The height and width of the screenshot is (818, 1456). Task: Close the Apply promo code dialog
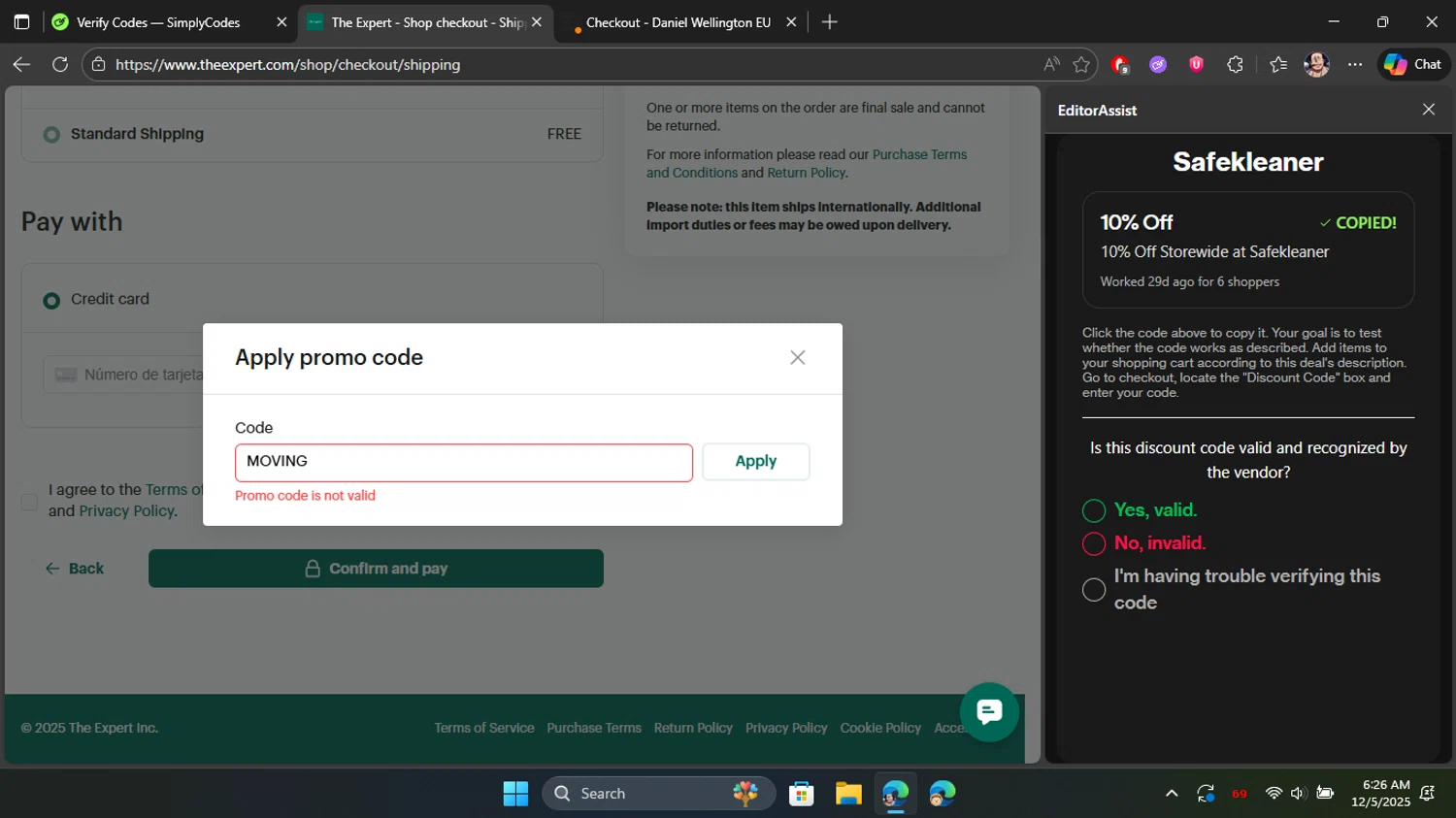coord(797,358)
